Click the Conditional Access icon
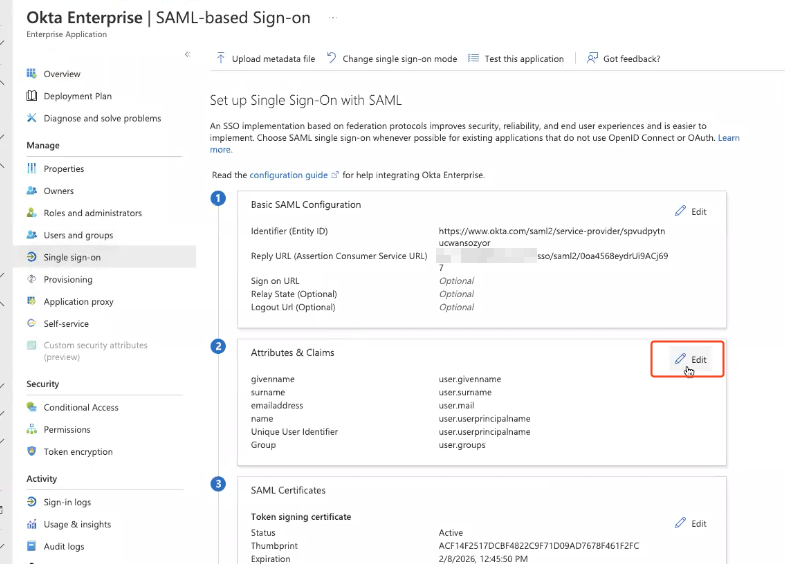Screen dimensions: 785x564 32,408
